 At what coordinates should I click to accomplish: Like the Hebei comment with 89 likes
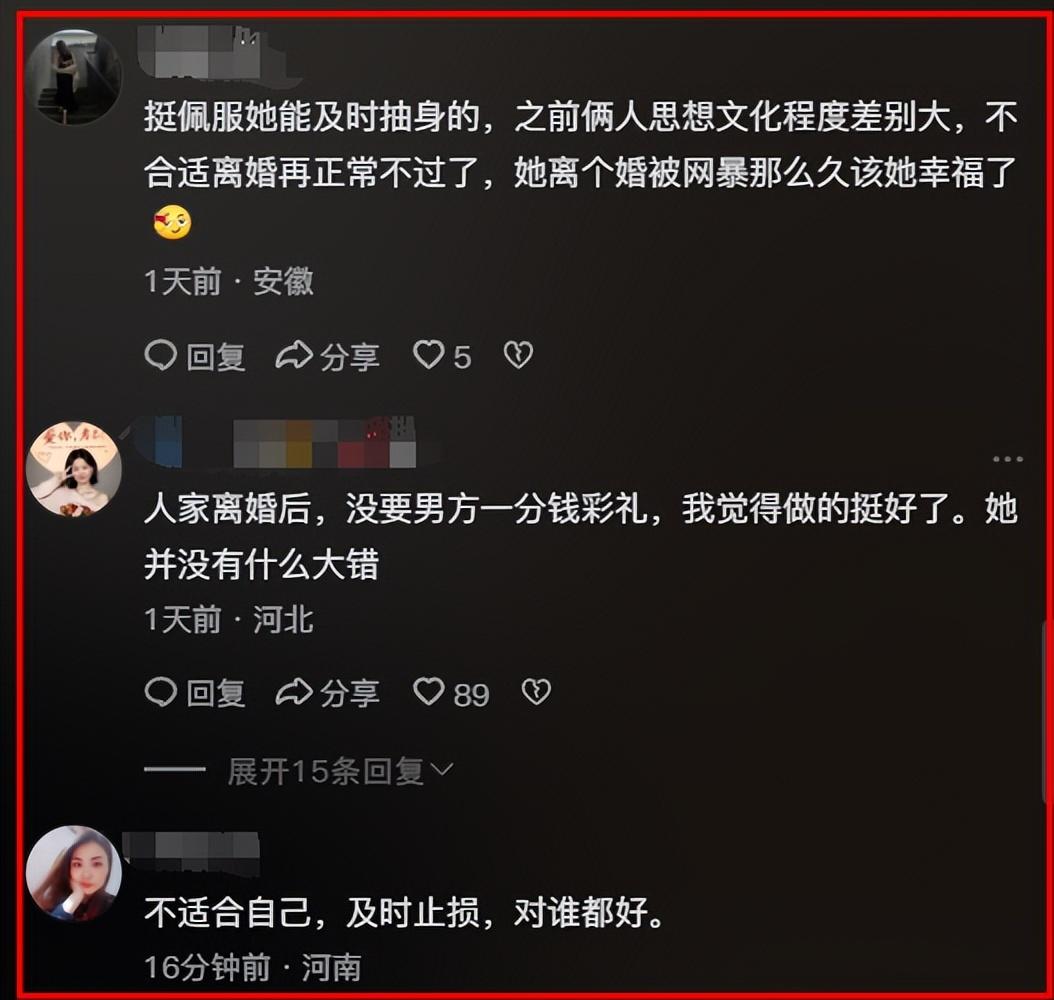[x=428, y=692]
